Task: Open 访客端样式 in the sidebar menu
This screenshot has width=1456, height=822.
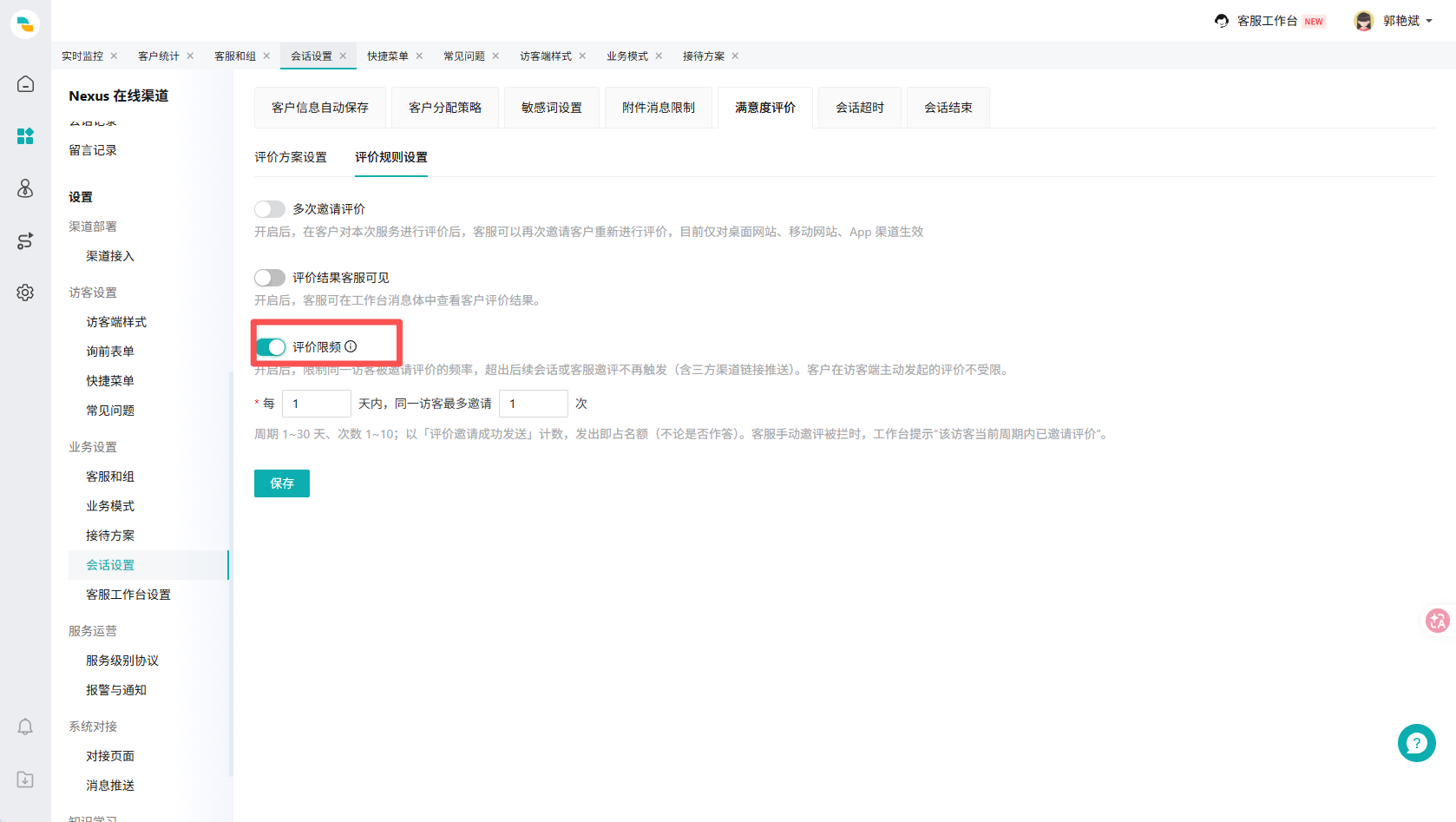Action: pyautogui.click(x=116, y=322)
